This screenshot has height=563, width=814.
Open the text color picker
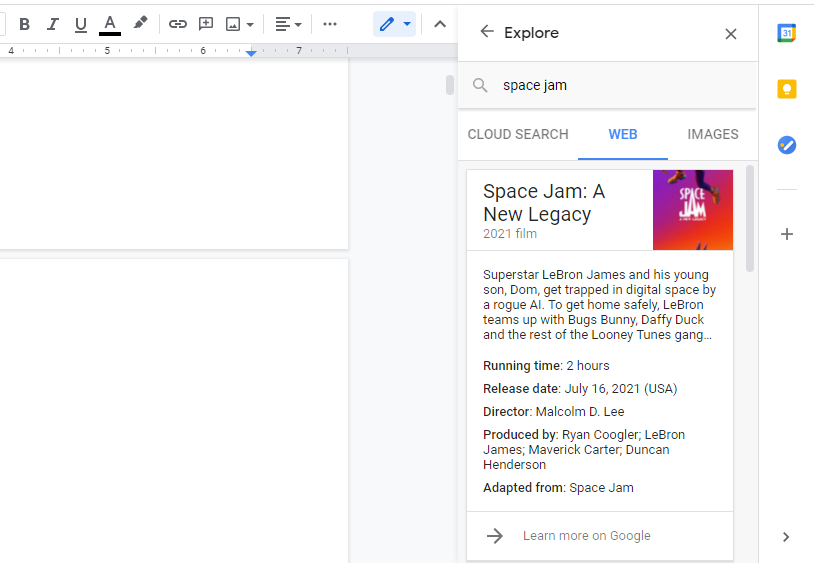tap(110, 24)
